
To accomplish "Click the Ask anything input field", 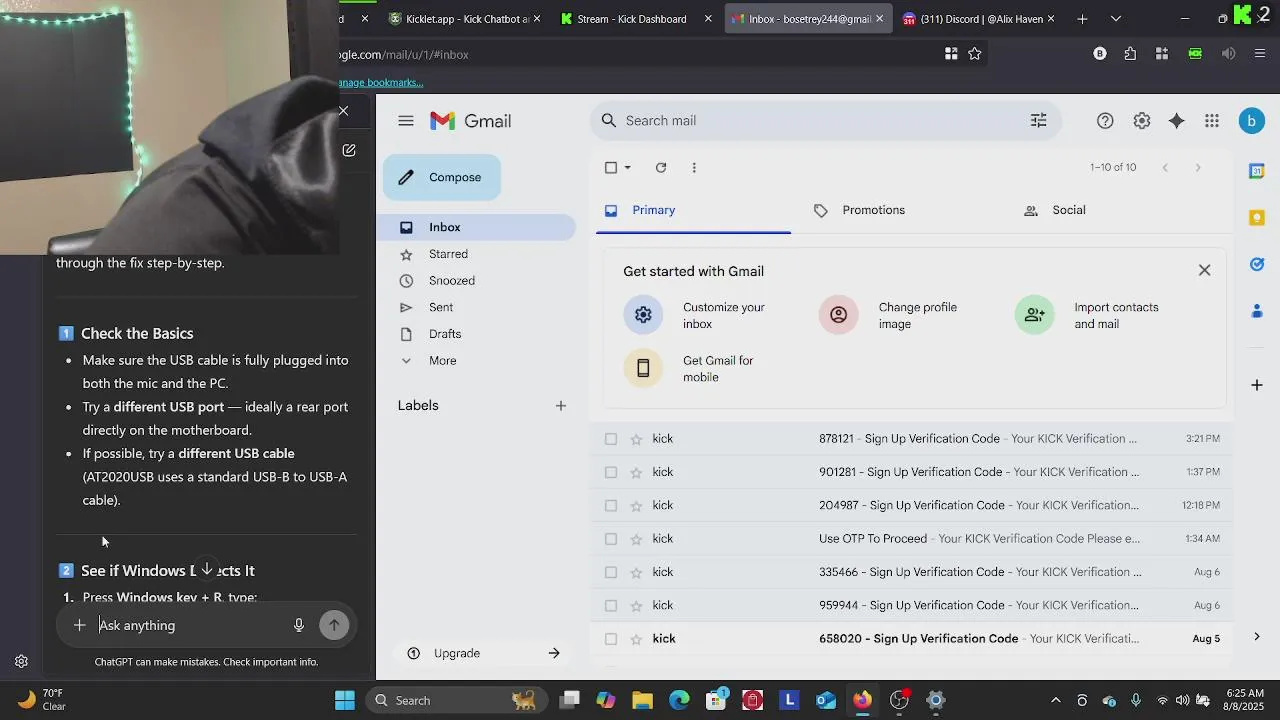I will tap(190, 626).
